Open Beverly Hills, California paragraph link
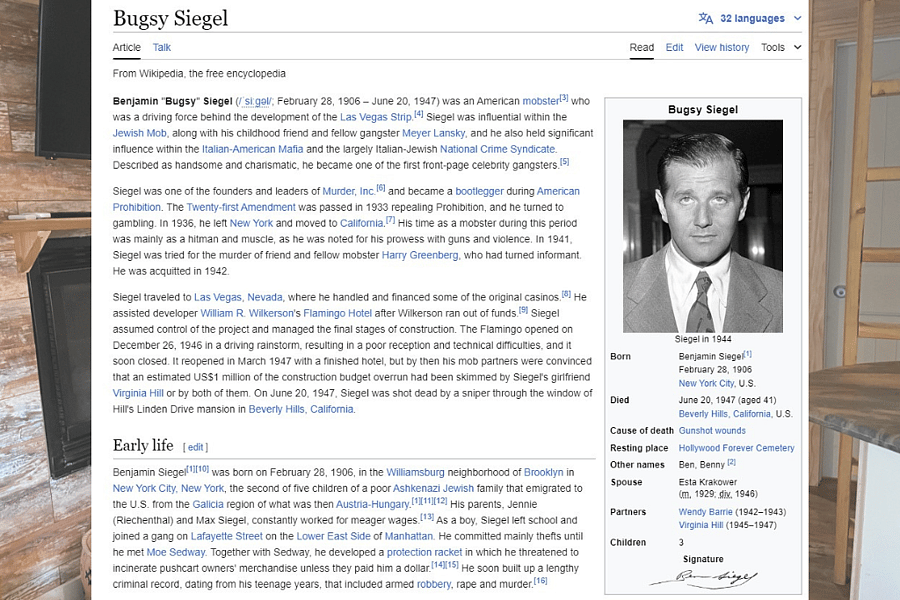This screenshot has width=900, height=600. point(301,409)
